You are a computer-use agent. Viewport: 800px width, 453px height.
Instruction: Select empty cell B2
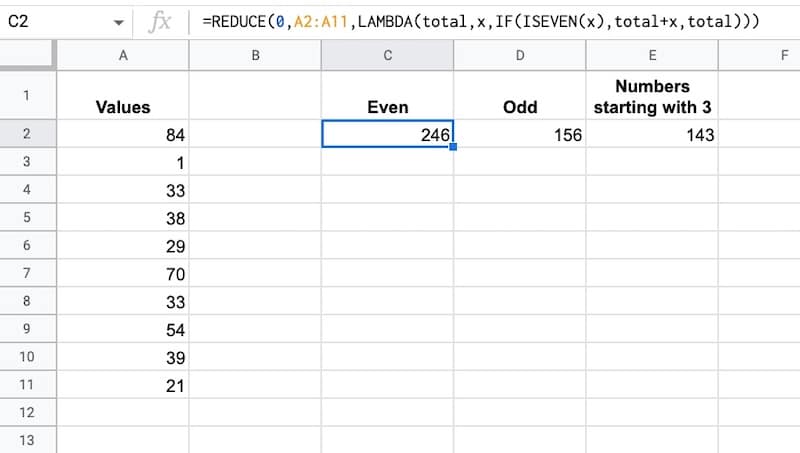click(255, 134)
